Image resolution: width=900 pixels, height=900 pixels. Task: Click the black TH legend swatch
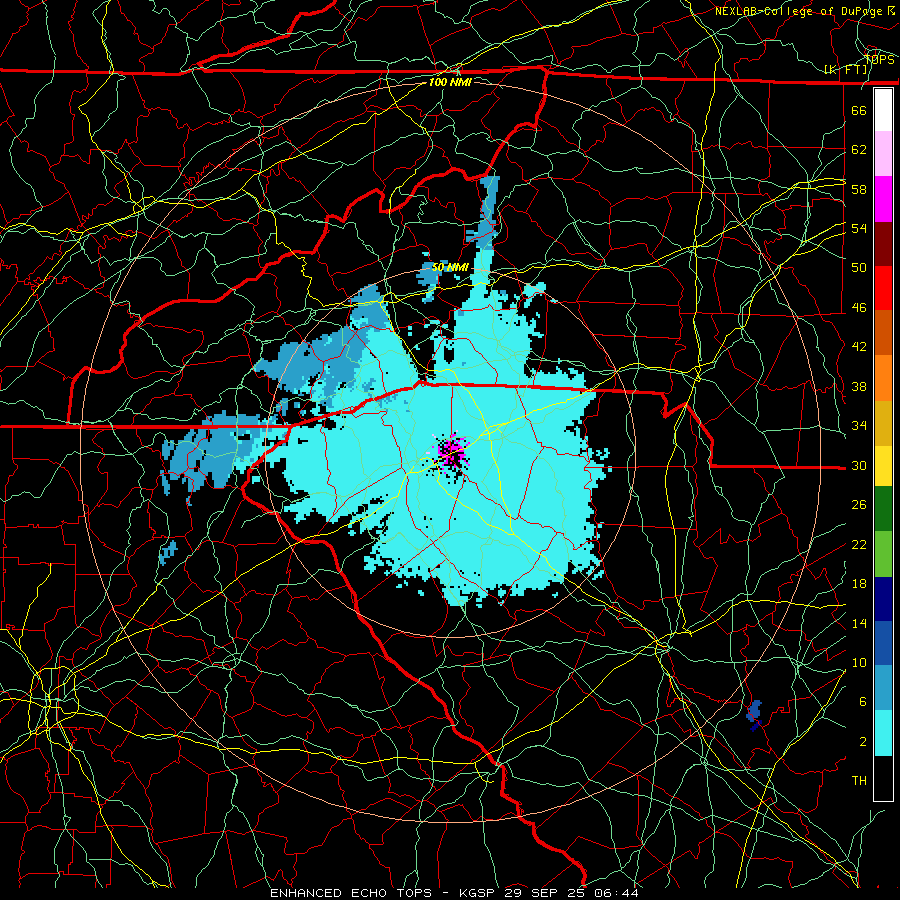click(x=883, y=778)
